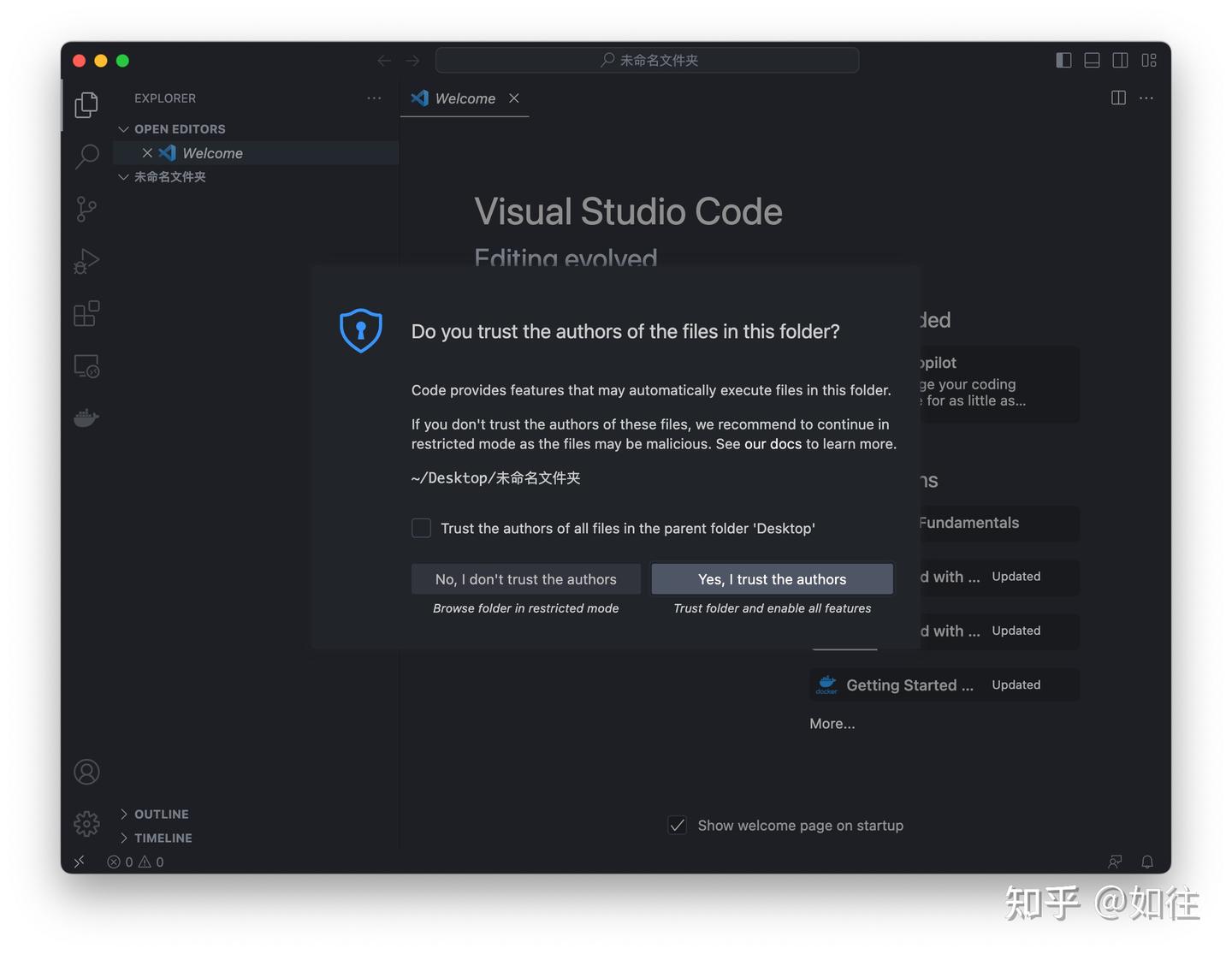Open the Docker extension view
Image resolution: width=1232 pixels, height=954 pixels.
point(86,418)
